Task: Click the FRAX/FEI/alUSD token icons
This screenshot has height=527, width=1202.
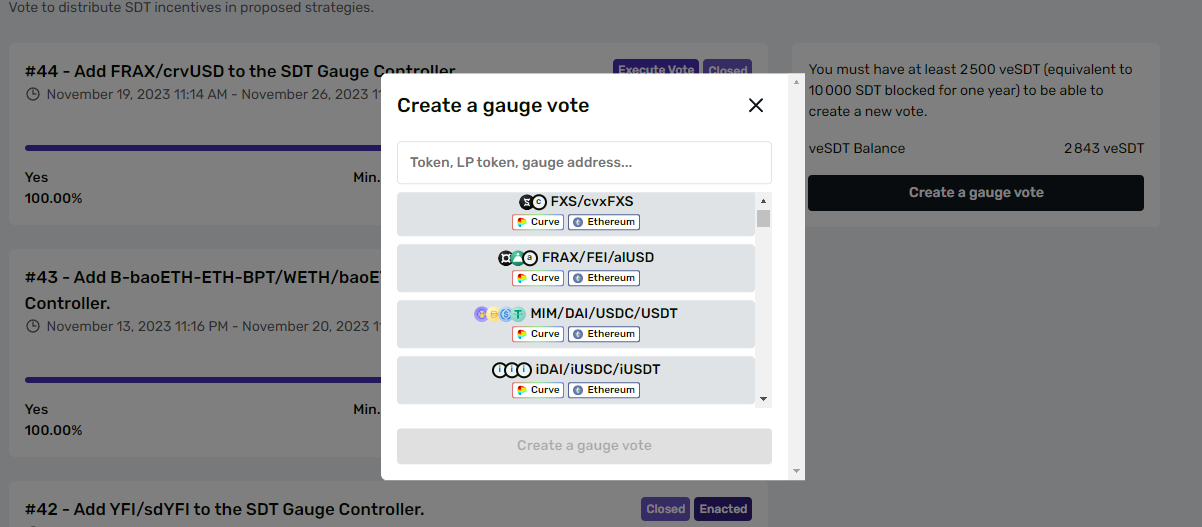Action: tap(518, 258)
